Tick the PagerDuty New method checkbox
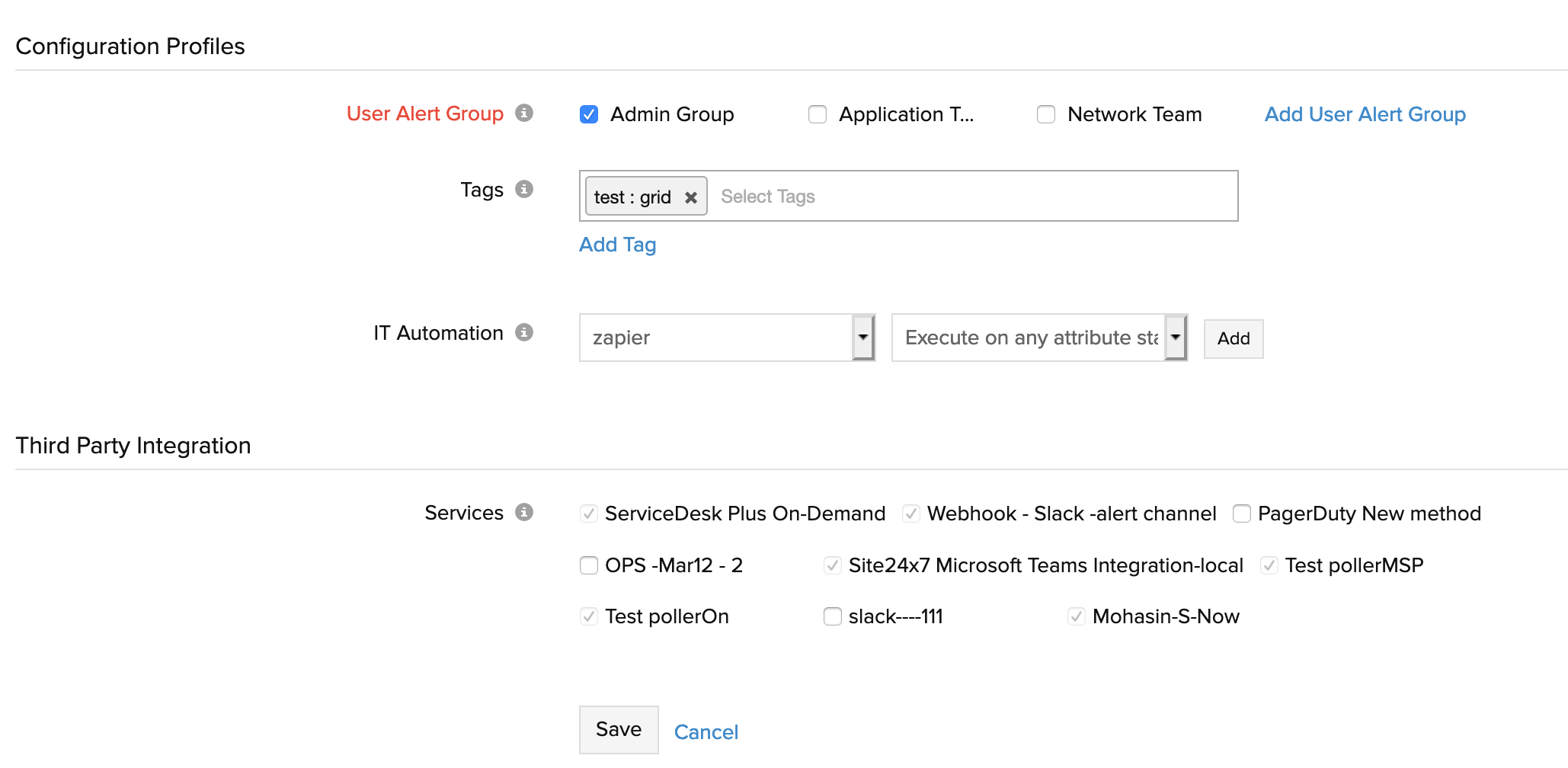This screenshot has height=768, width=1568. [1242, 514]
